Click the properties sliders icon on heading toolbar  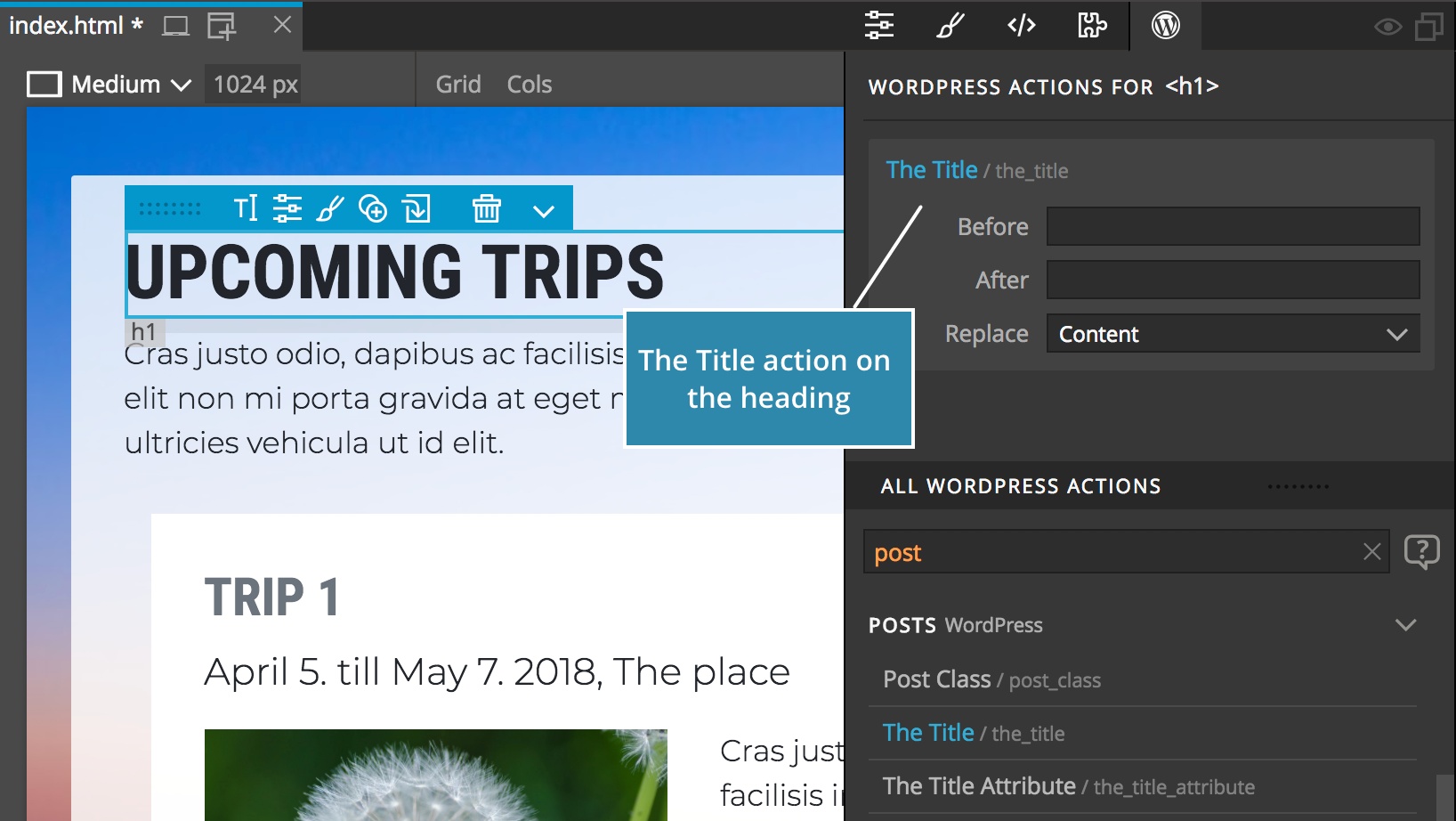[287, 208]
